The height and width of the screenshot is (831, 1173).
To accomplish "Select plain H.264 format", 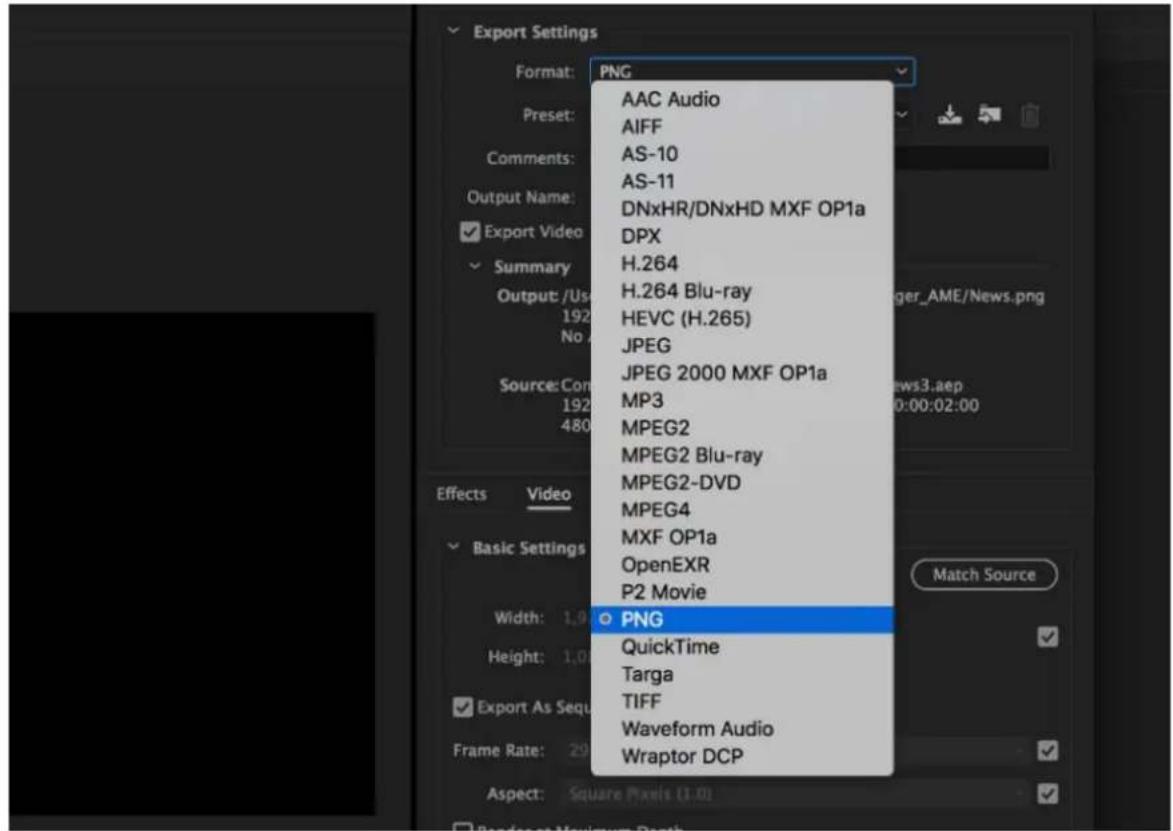I will (x=742, y=263).
